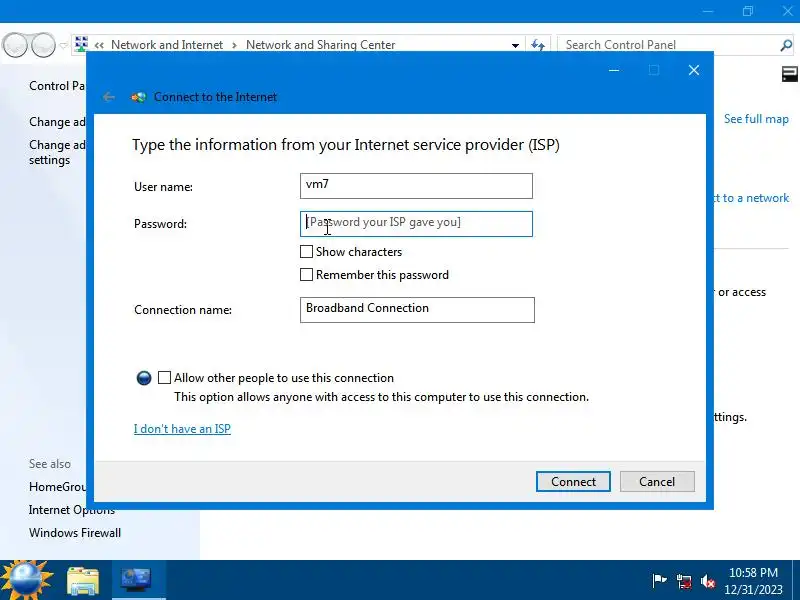Open File Explorer from the taskbar
The height and width of the screenshot is (600, 800).
83,581
